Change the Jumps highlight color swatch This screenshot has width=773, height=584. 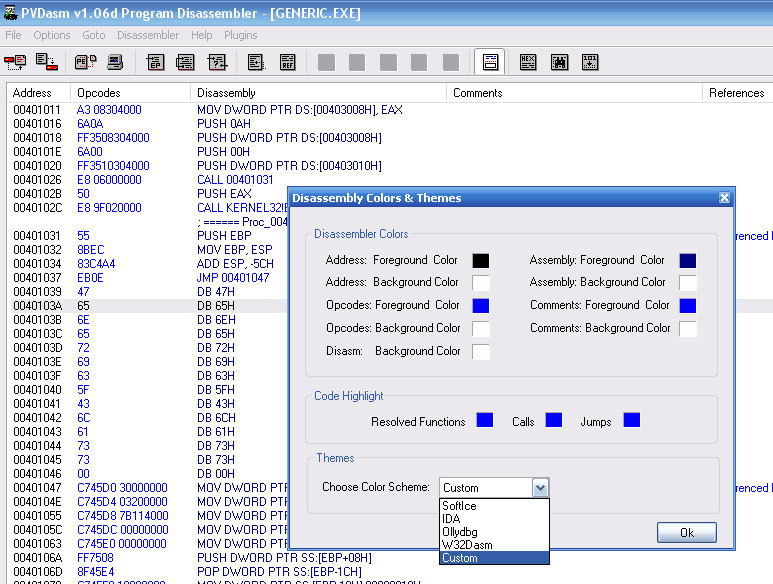click(x=631, y=420)
